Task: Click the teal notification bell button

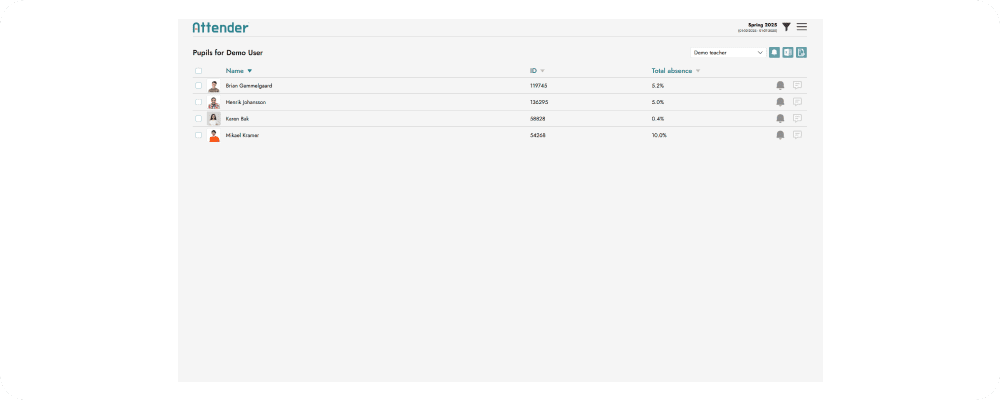Action: [x=774, y=52]
